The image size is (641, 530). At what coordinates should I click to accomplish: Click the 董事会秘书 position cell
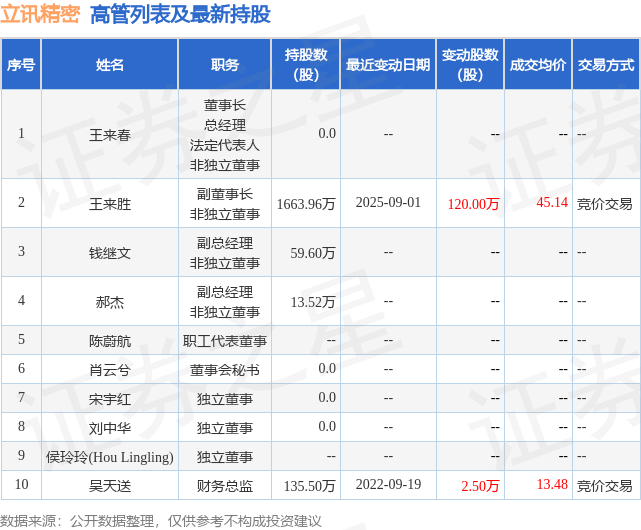[x=224, y=370]
